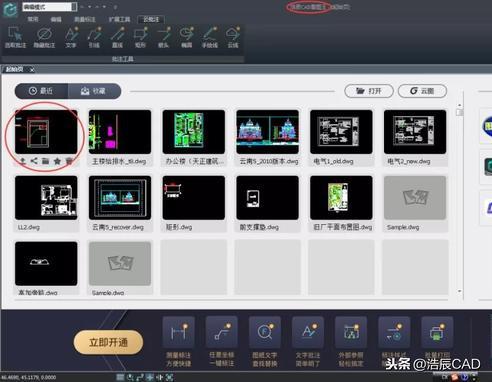Click the coordinates readout in status bar

click(29, 377)
